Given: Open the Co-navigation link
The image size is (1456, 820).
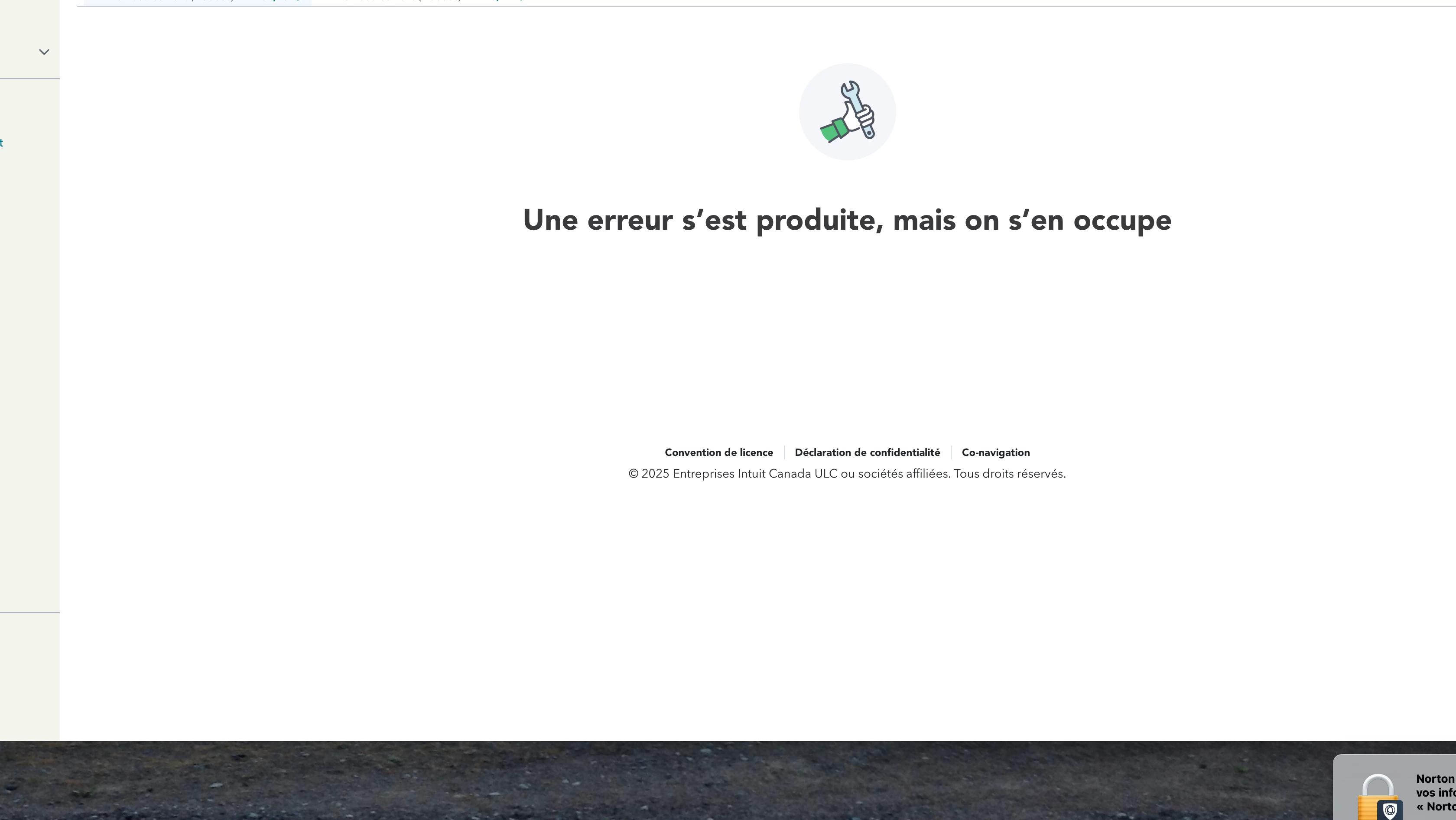Looking at the screenshot, I should [x=995, y=452].
